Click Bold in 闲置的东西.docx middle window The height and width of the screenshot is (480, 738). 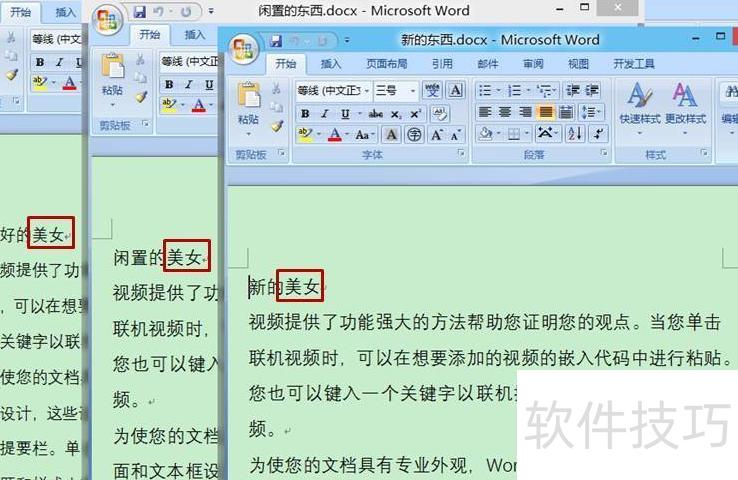pyautogui.click(x=169, y=85)
